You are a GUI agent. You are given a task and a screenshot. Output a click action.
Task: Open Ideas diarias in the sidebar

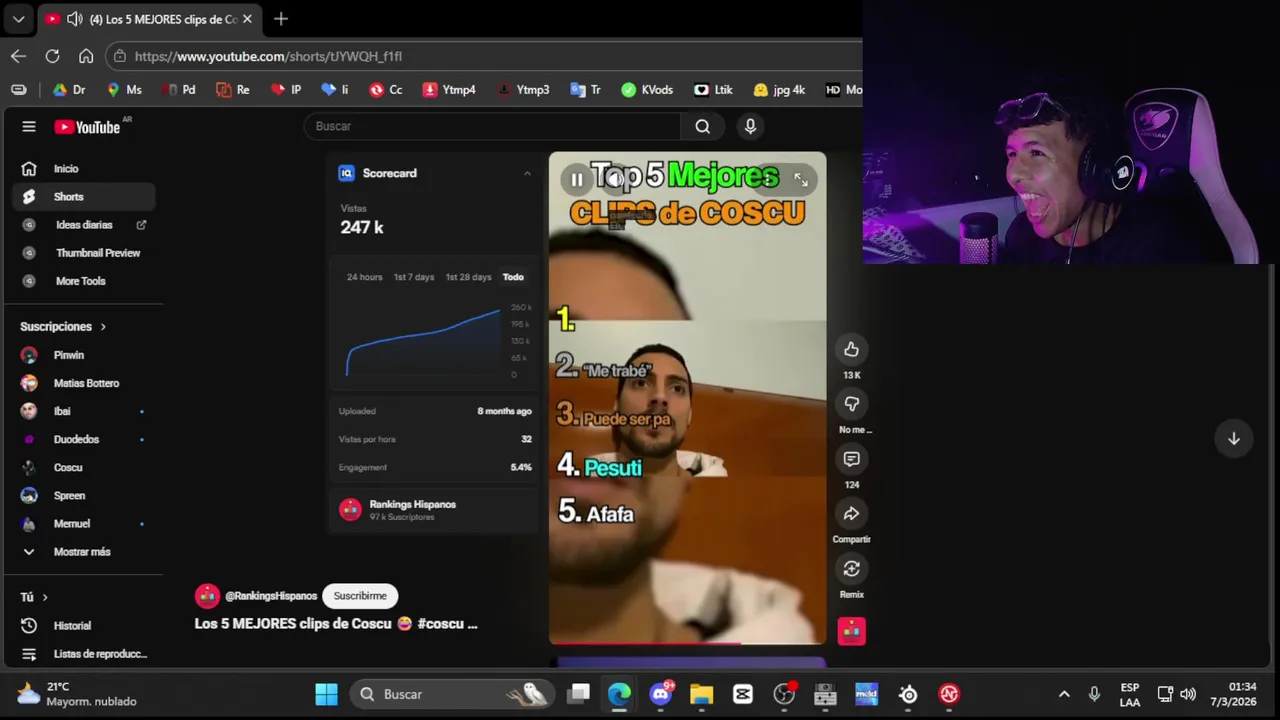click(84, 225)
